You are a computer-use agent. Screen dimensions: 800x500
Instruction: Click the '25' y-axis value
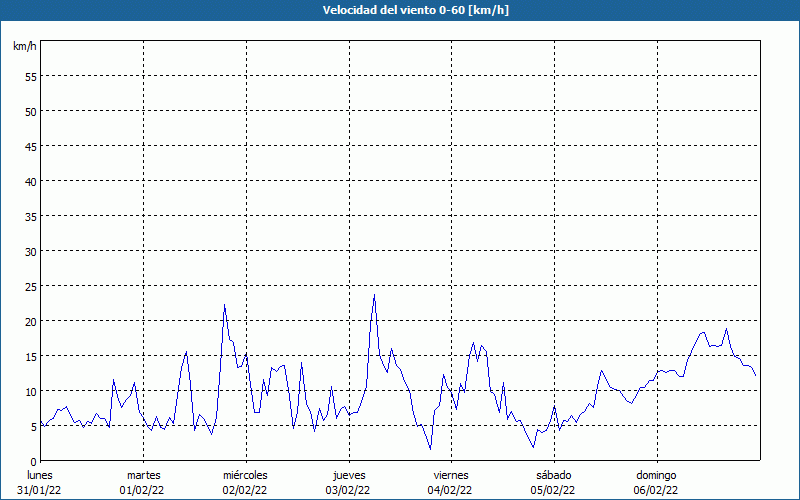point(31,287)
